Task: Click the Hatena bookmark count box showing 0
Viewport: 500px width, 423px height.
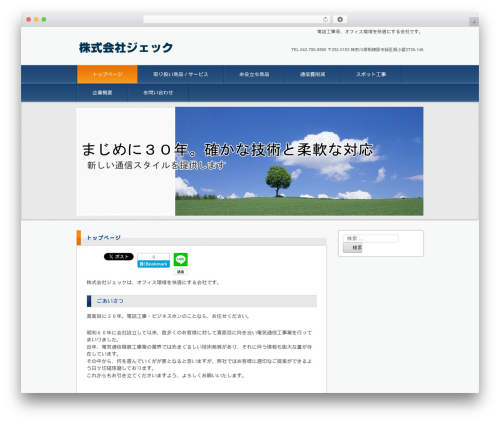Action: 154,257
